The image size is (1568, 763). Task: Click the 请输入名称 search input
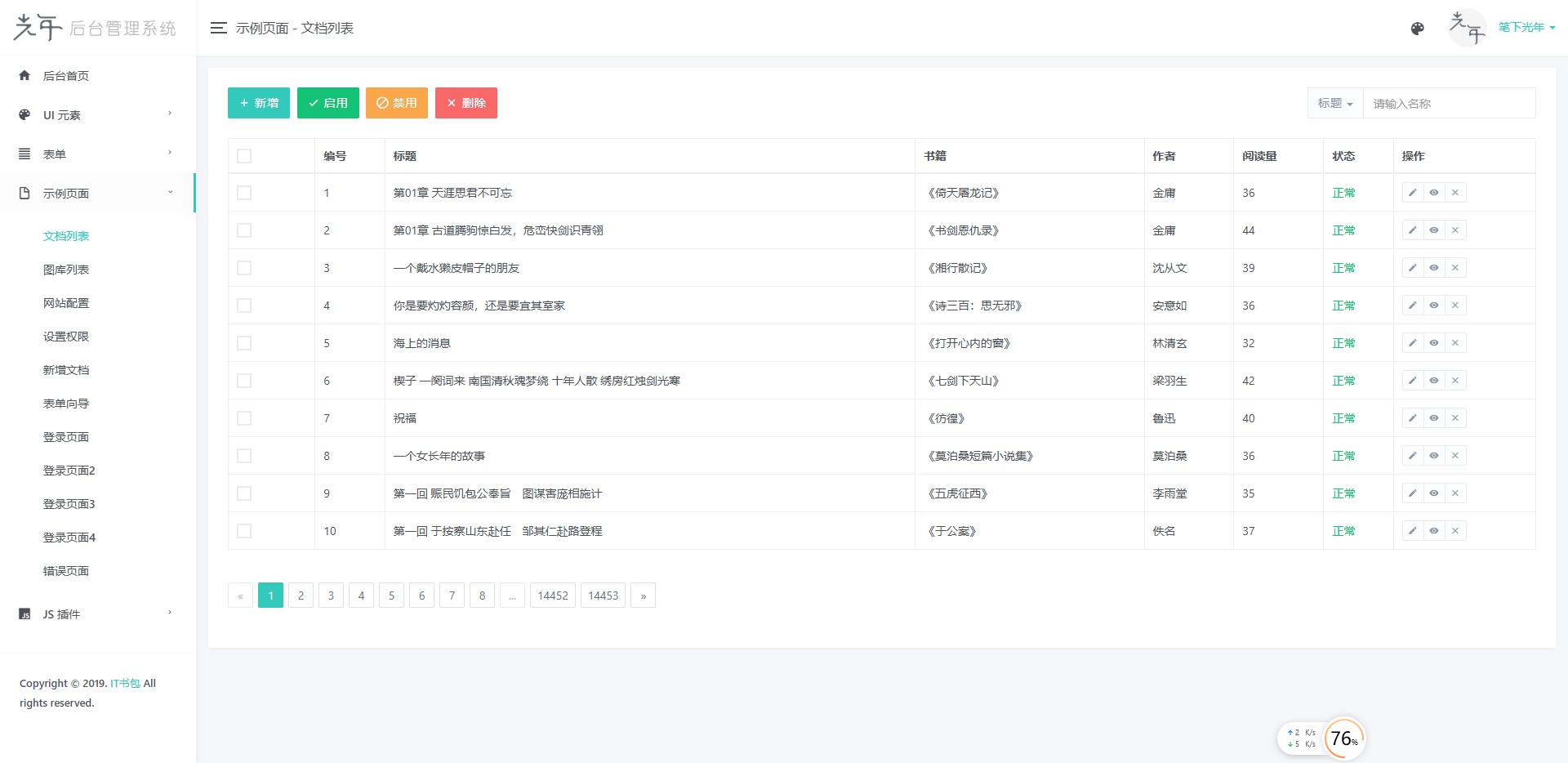(x=1450, y=103)
